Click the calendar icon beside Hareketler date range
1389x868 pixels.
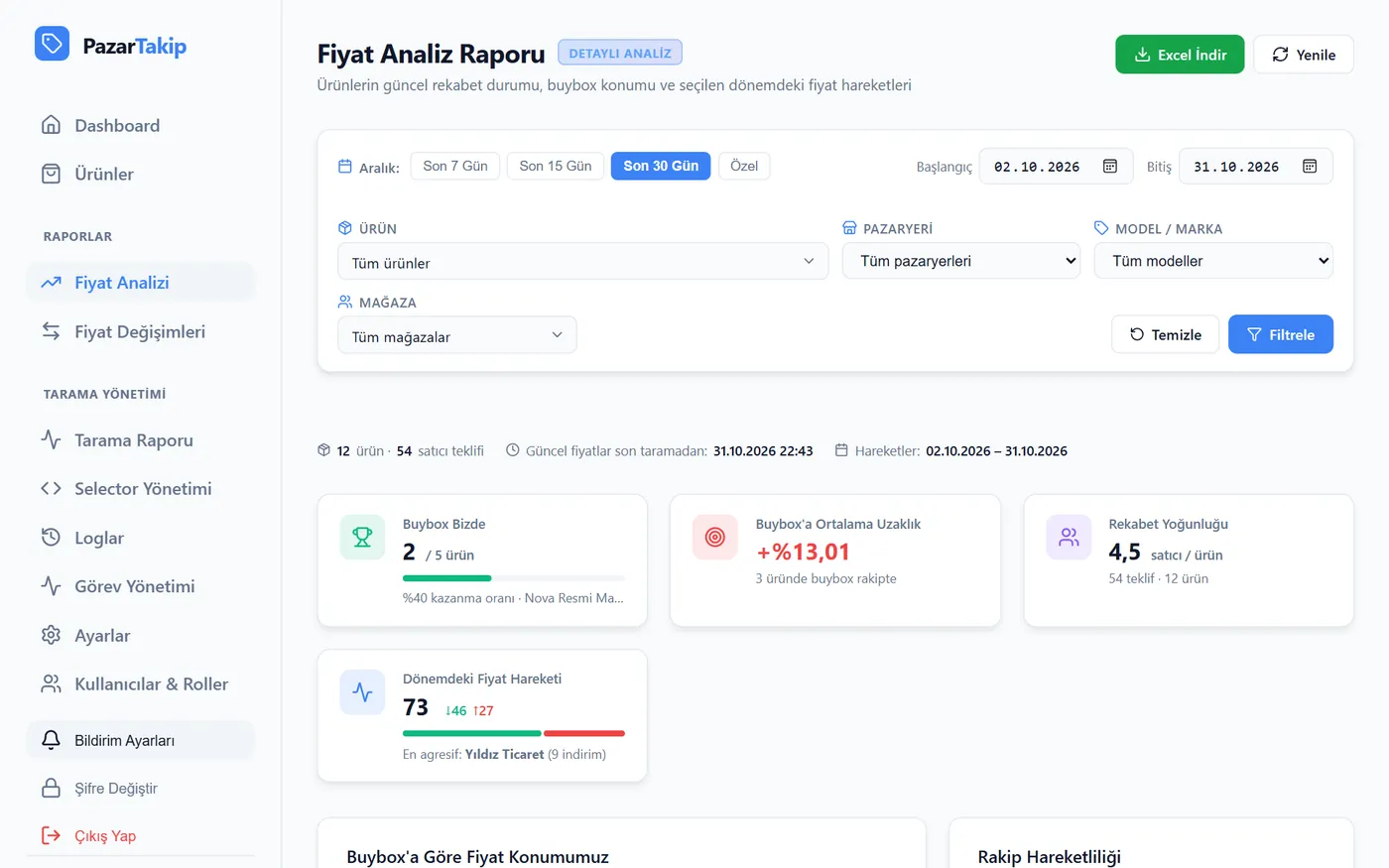point(841,450)
